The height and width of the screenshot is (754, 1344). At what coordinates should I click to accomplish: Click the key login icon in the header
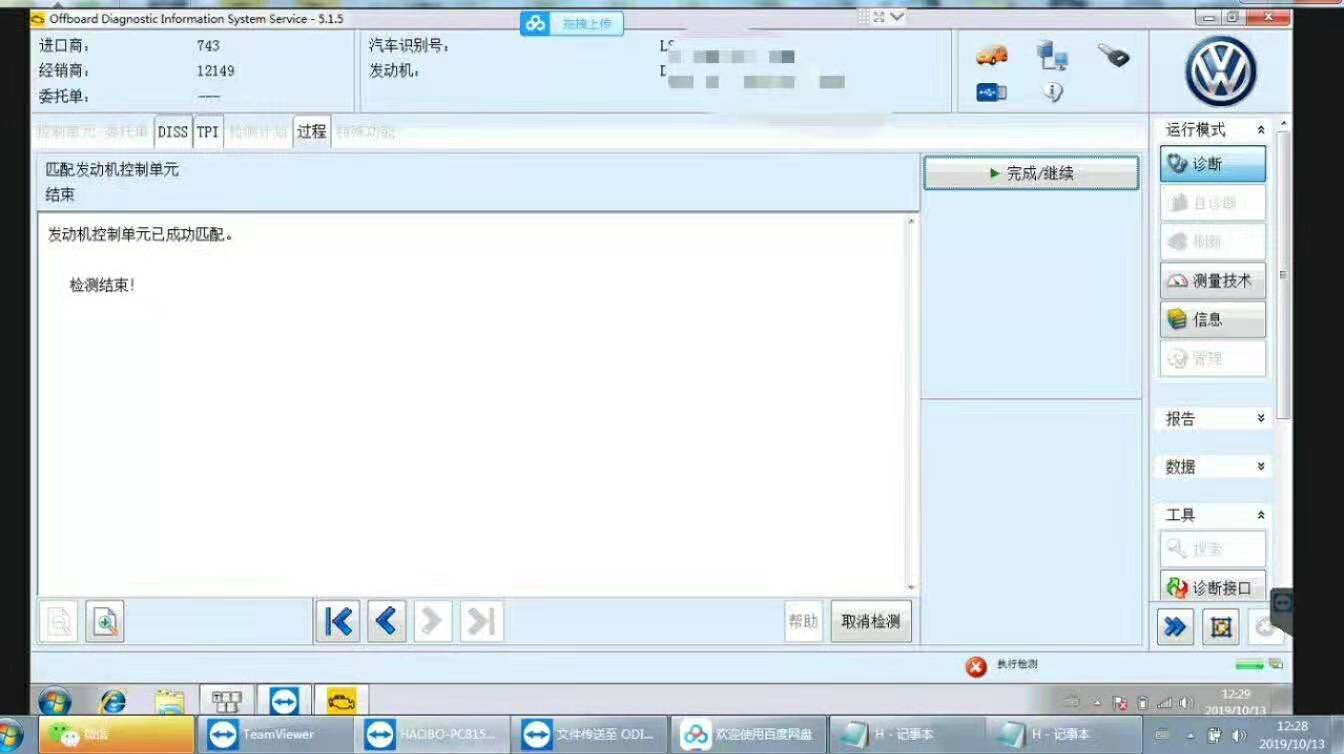tap(1113, 56)
